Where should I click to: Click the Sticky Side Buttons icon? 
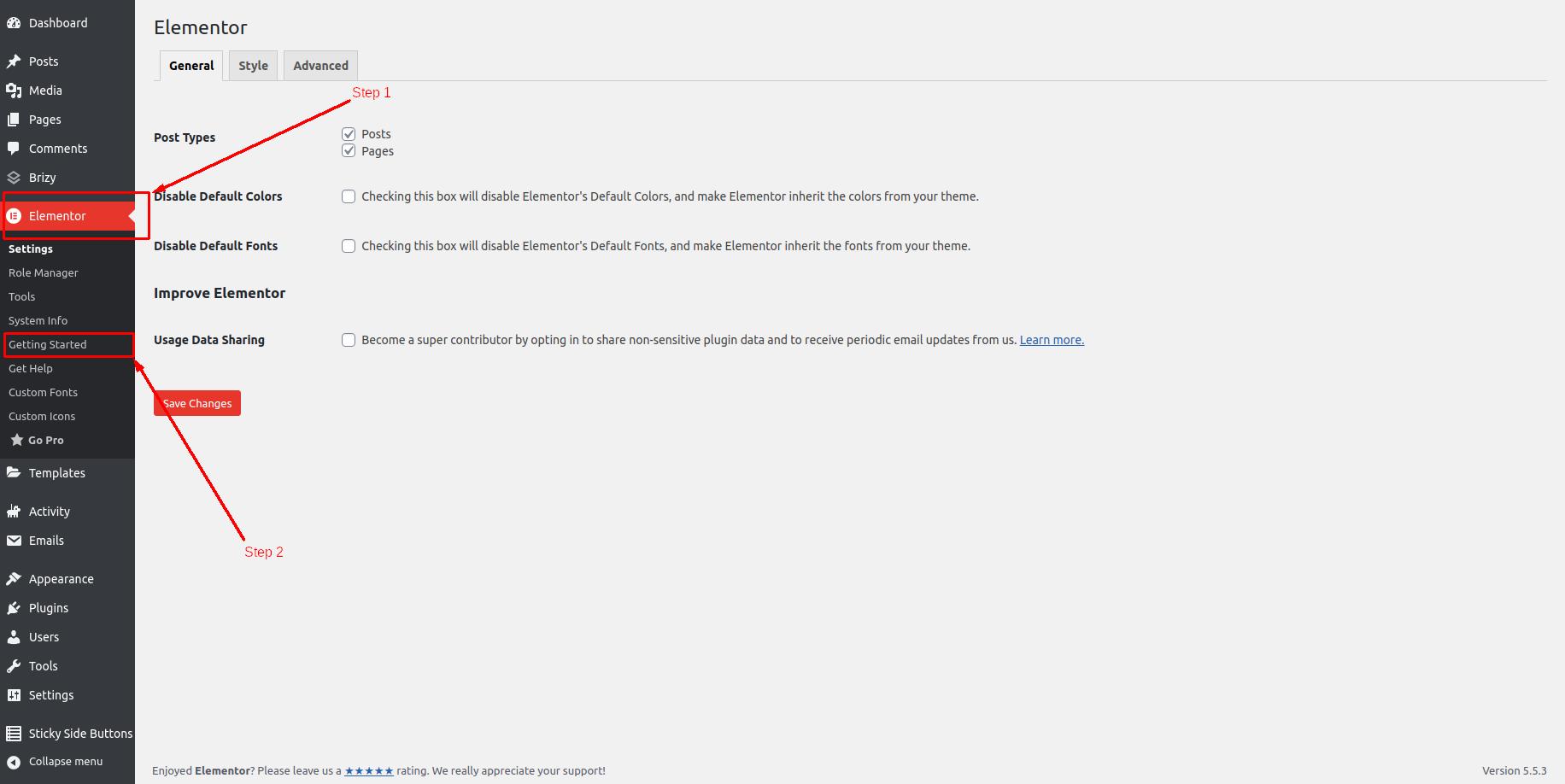tap(14, 734)
